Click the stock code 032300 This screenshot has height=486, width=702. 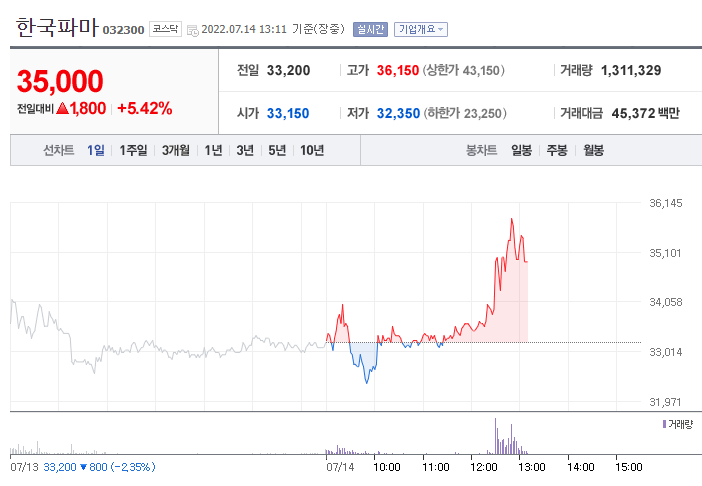(123, 30)
